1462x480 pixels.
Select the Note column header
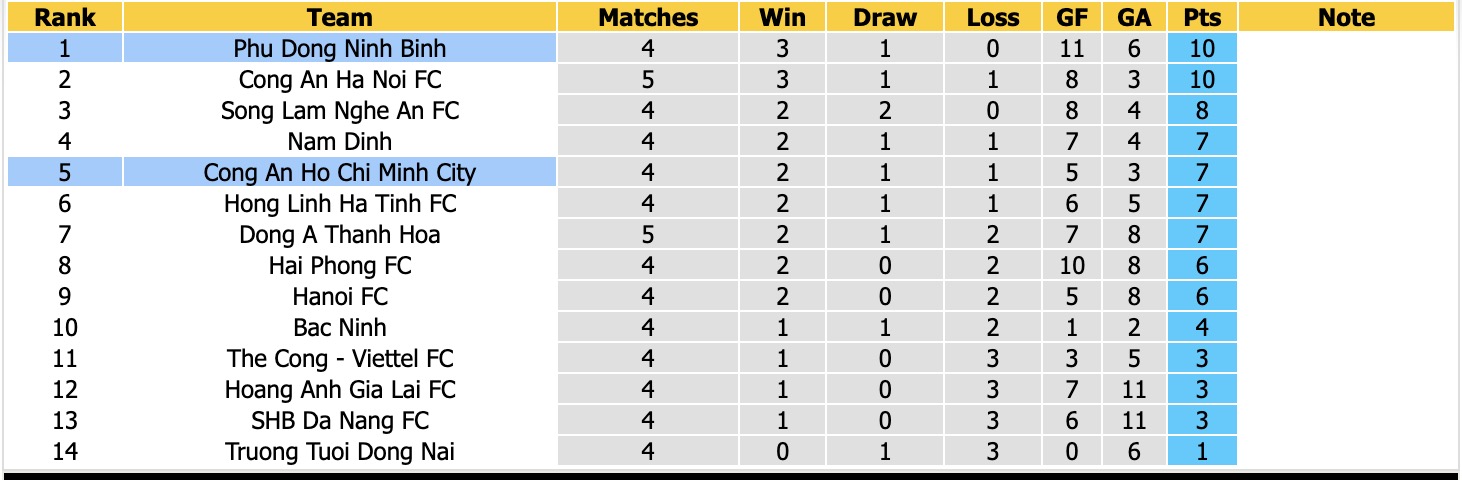[x=1346, y=17]
